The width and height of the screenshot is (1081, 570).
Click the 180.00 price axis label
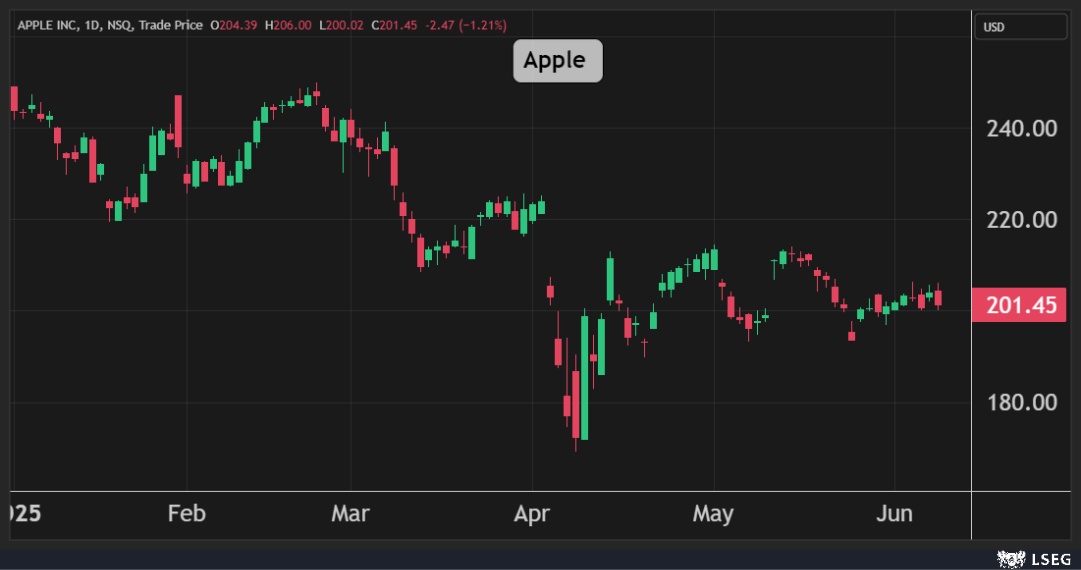[x=1020, y=402]
